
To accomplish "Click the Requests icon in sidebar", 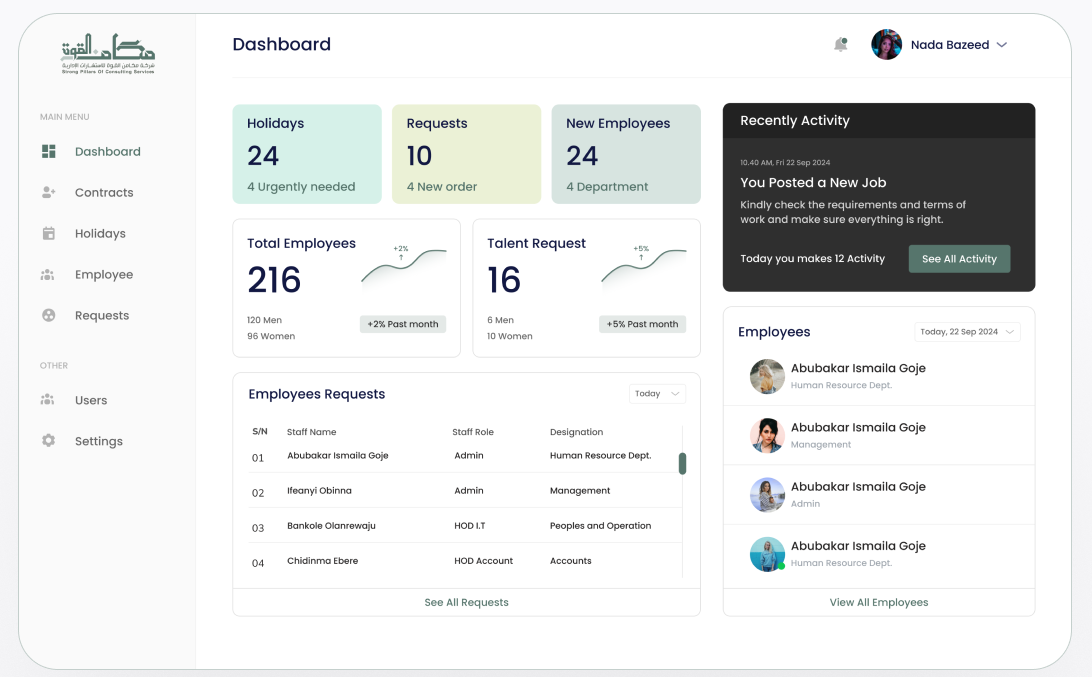I will click(x=48, y=316).
